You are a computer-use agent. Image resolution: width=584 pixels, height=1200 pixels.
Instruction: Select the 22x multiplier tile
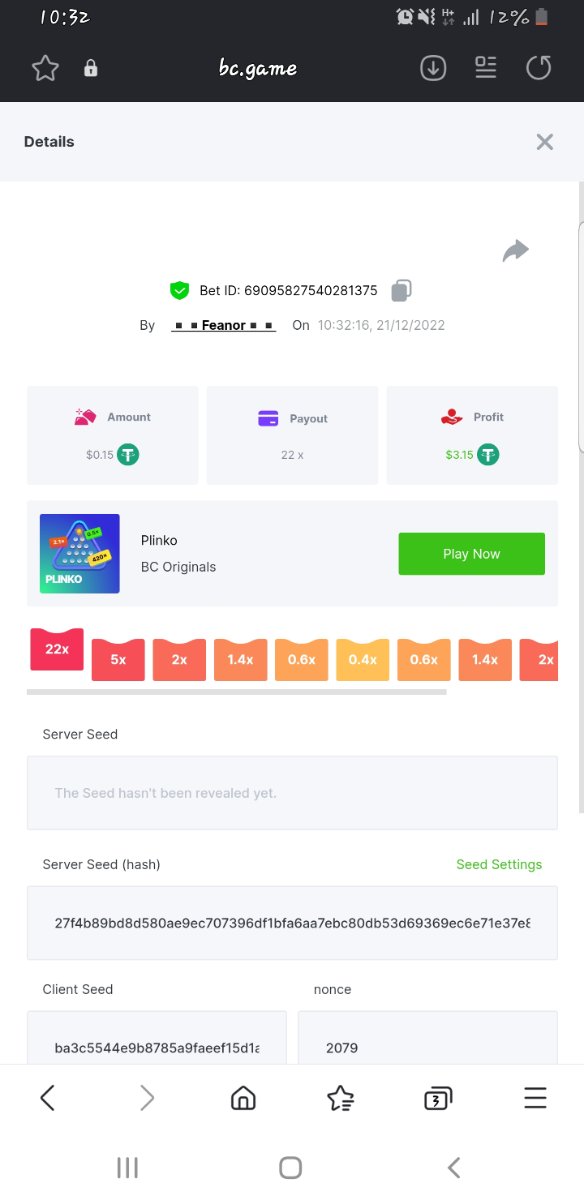pyautogui.click(x=57, y=649)
